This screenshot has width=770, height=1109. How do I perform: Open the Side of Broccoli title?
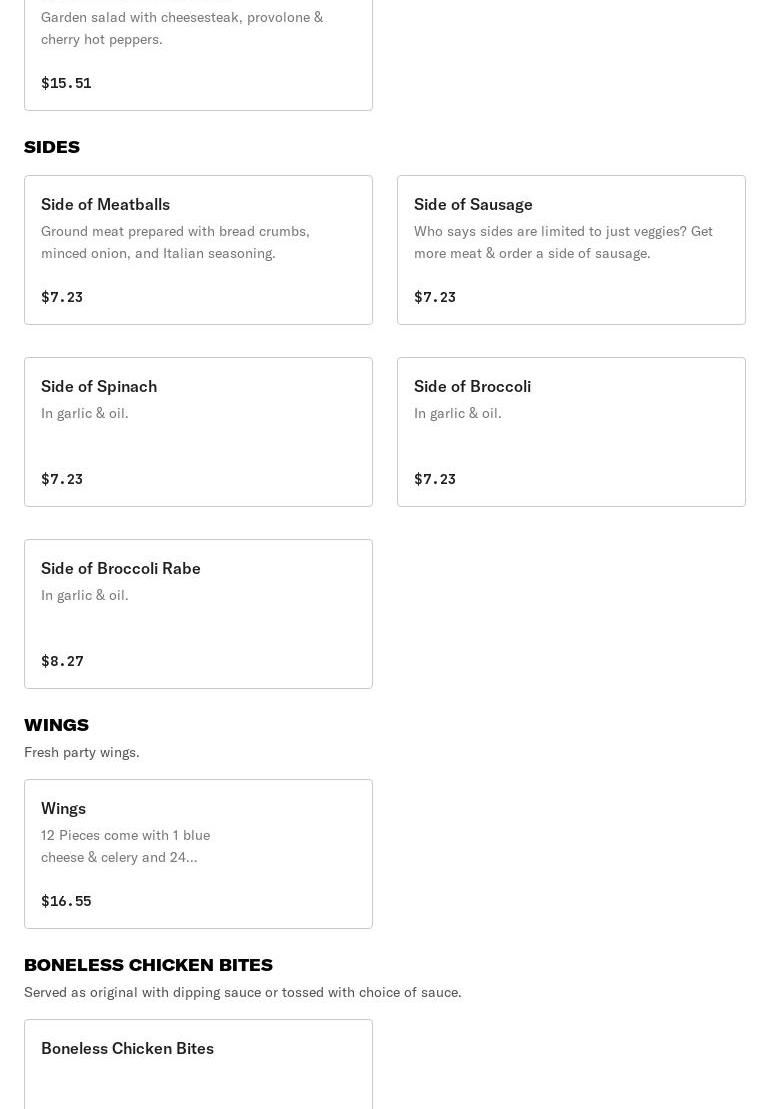coord(472,386)
